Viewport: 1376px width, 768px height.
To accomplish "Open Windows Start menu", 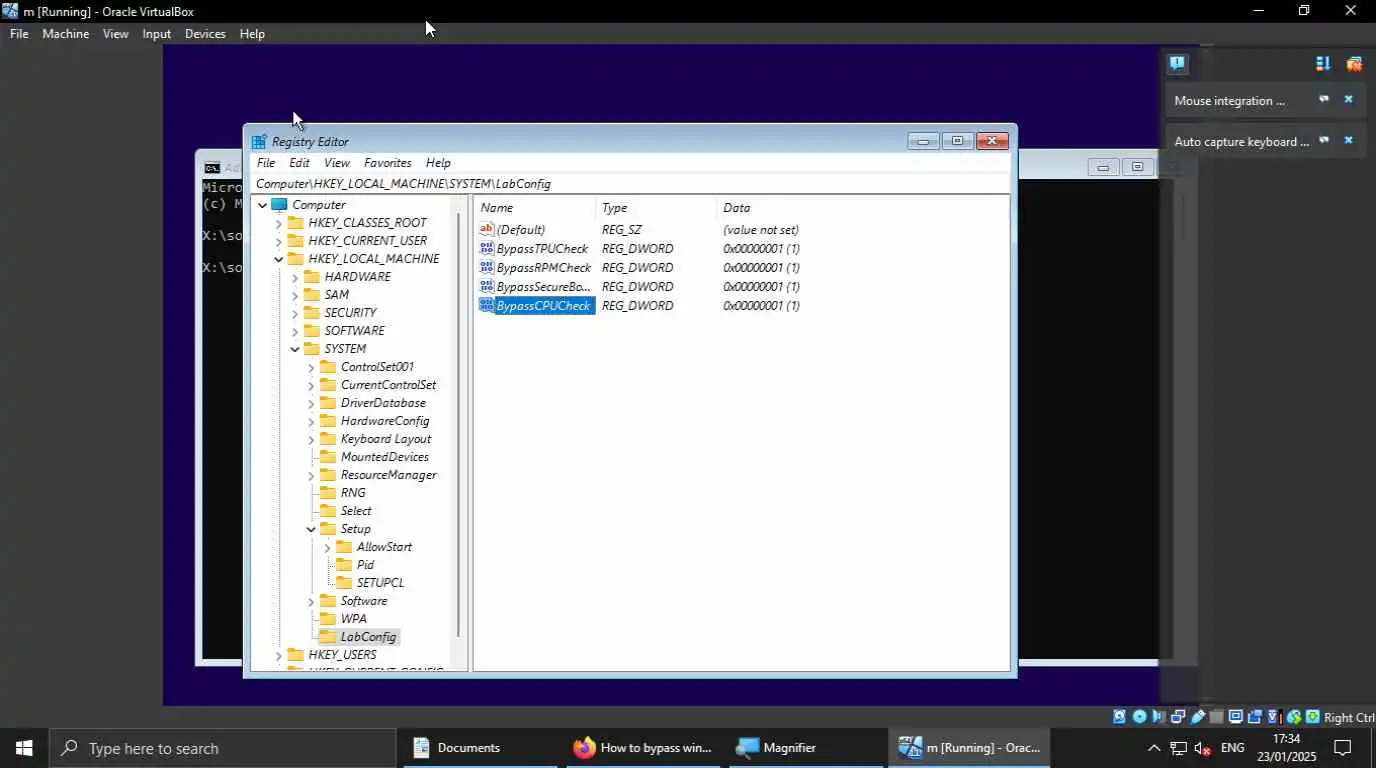I will coord(24,748).
